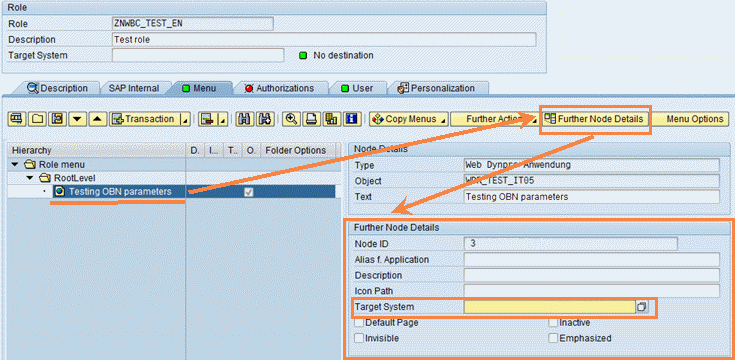This screenshot has width=735, height=360.
Task: Click the blue information toolbar icon
Action: click(x=351, y=119)
